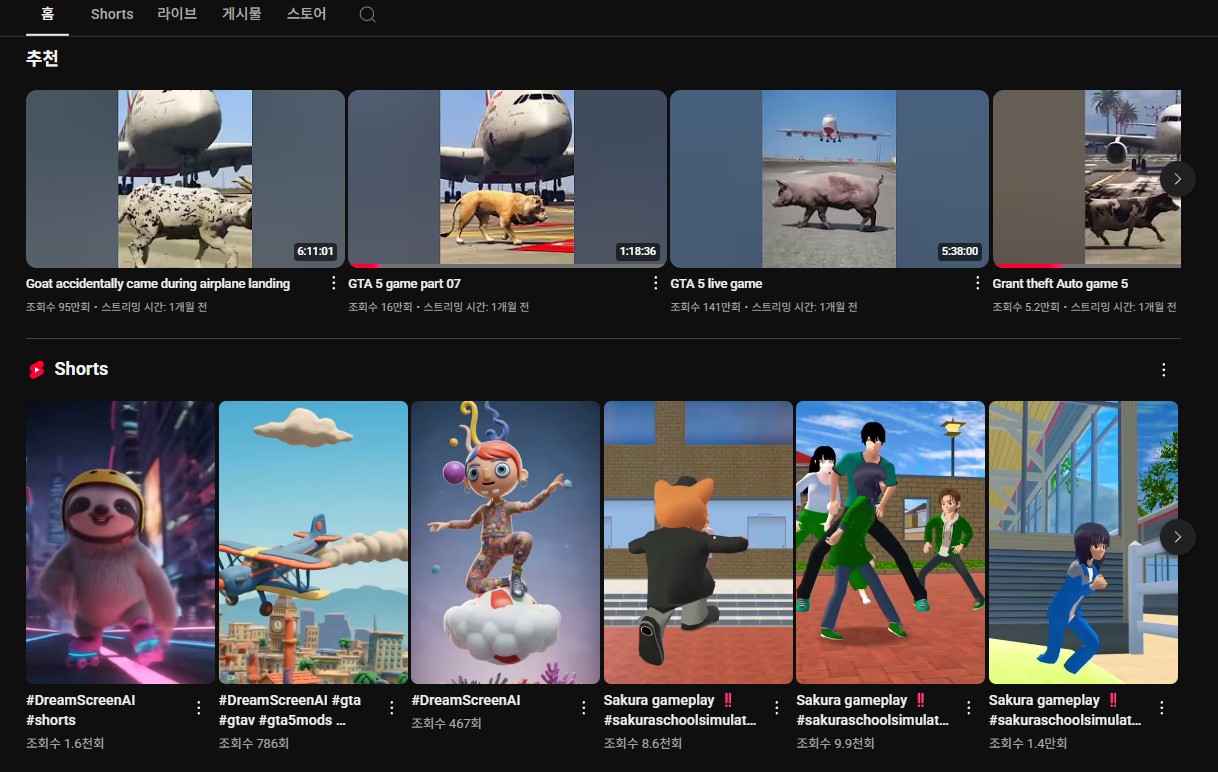Play the cow and airplane video thumbnail

1087,179
